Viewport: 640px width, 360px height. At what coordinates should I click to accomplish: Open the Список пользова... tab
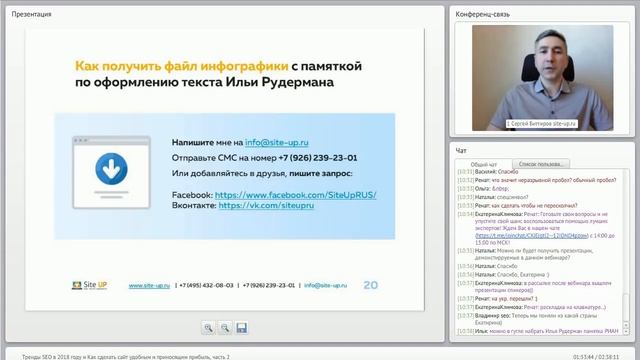[x=541, y=164]
